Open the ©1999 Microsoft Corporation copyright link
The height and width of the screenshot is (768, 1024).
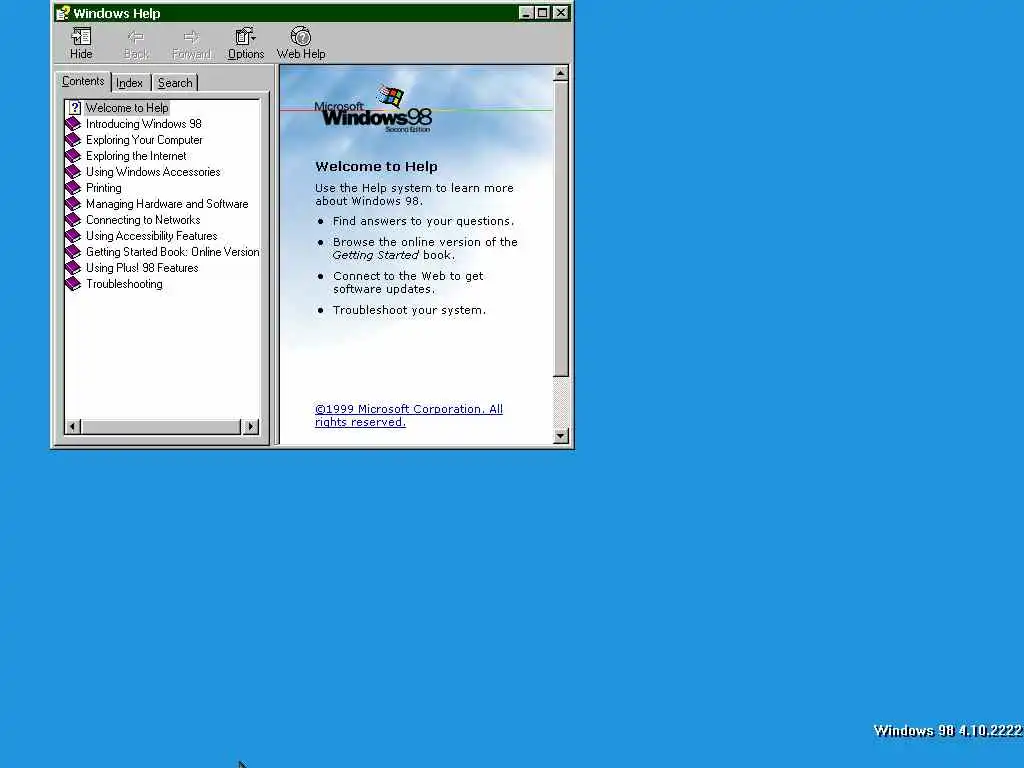tap(409, 415)
